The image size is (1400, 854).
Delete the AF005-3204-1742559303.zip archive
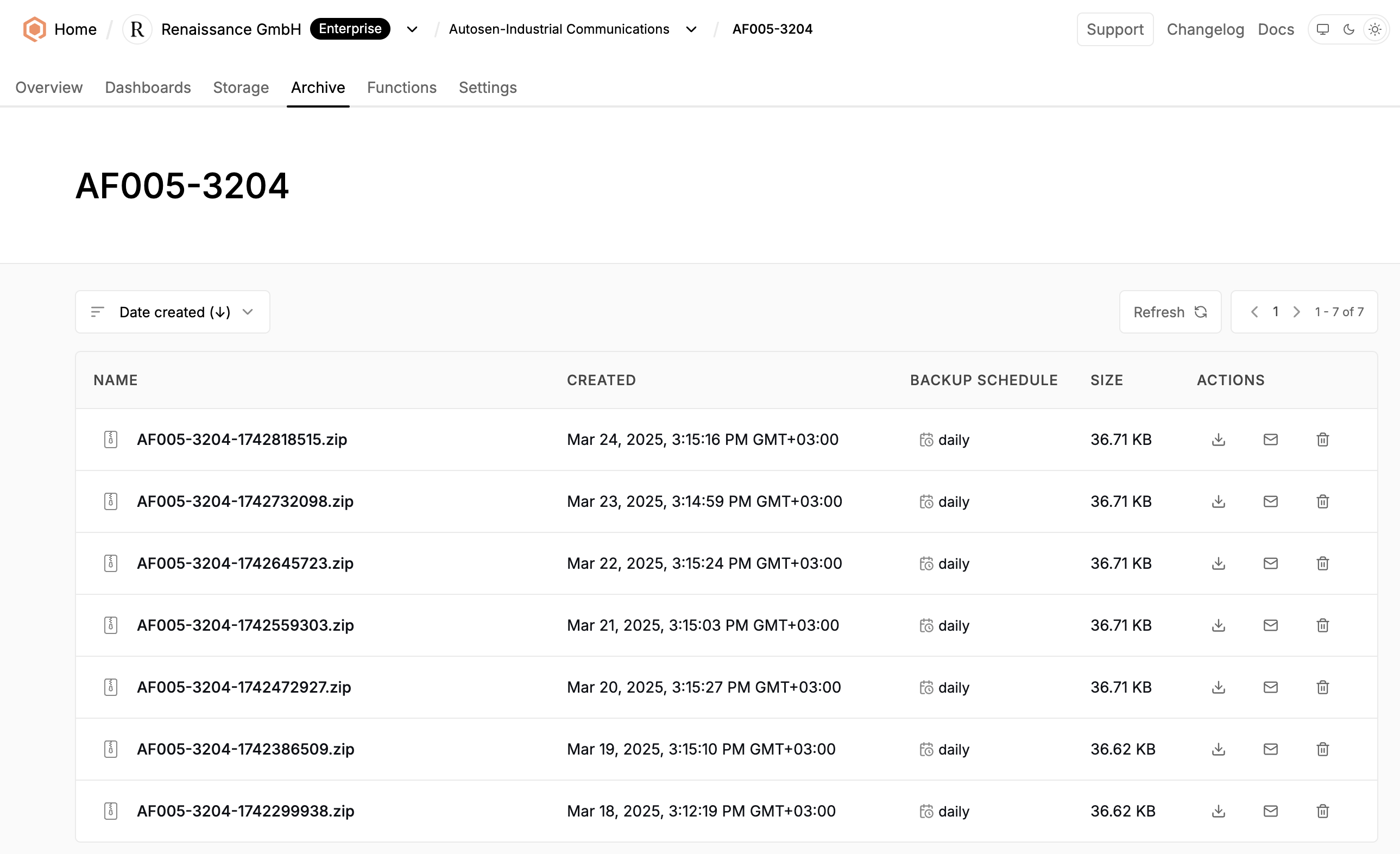1323,625
